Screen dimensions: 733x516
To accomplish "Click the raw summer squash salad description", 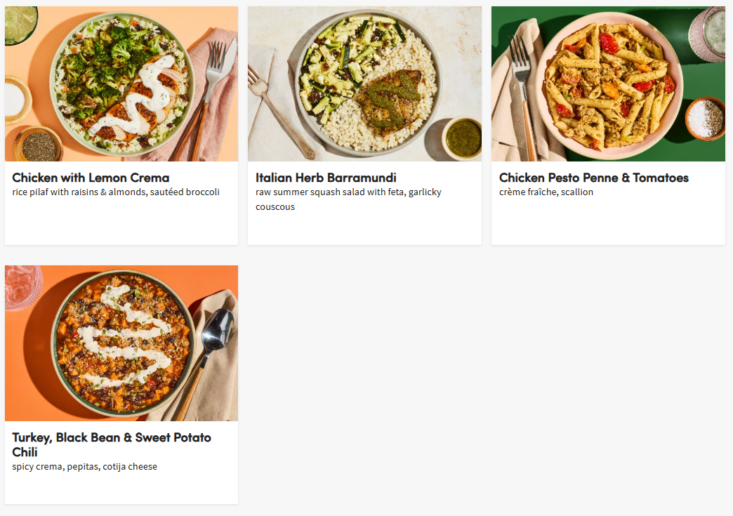I will 348,192.
